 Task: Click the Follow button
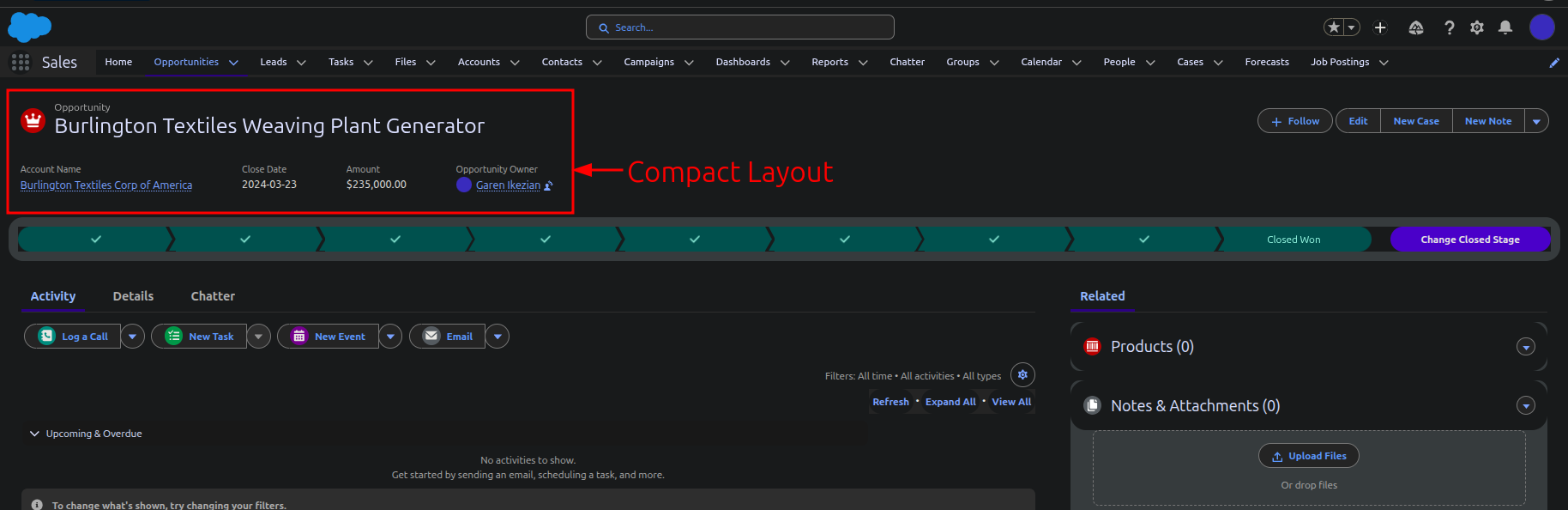[x=1295, y=121]
